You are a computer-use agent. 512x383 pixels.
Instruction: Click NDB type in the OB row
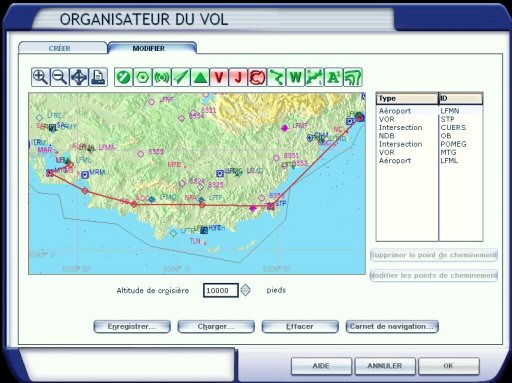click(x=386, y=136)
